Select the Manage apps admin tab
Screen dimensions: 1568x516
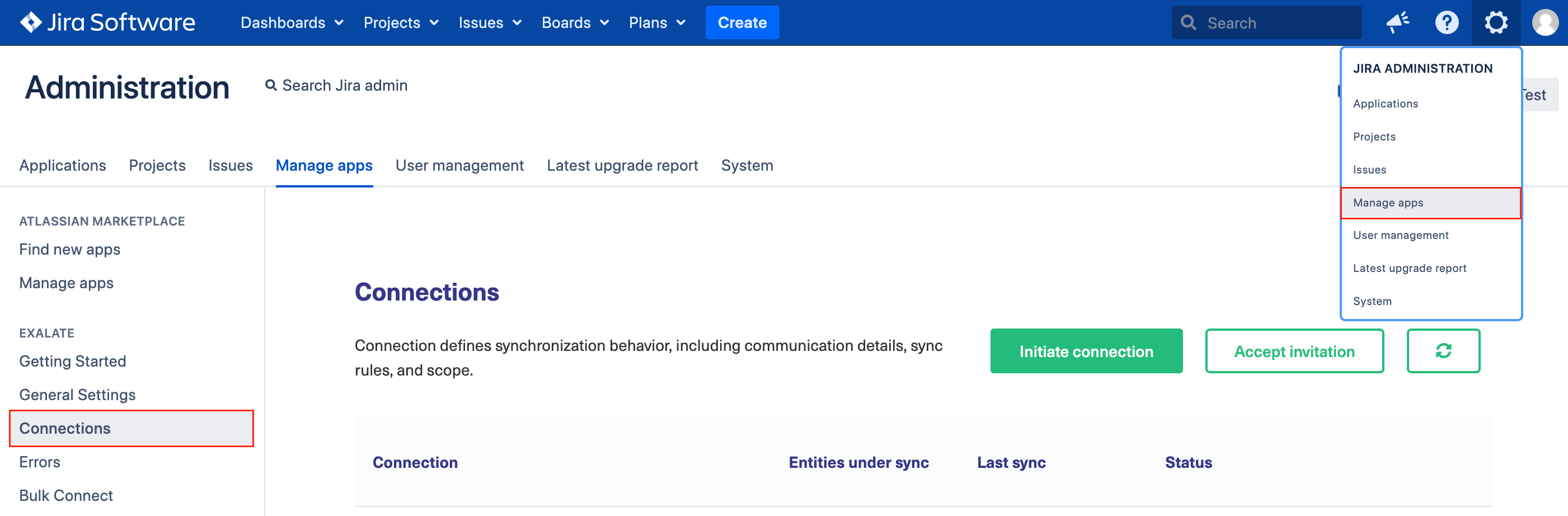pos(324,166)
